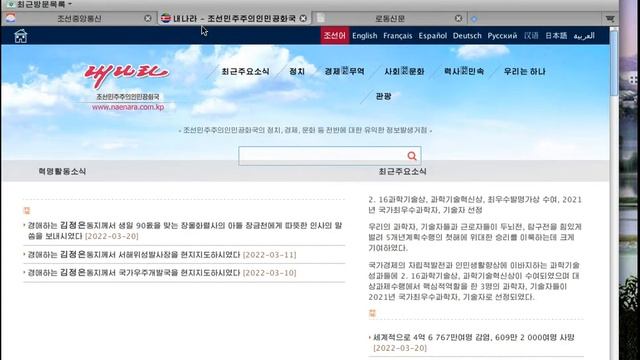640x360 pixels.
Task: Click the 로동신문 tab page icon
Action: tap(321, 18)
